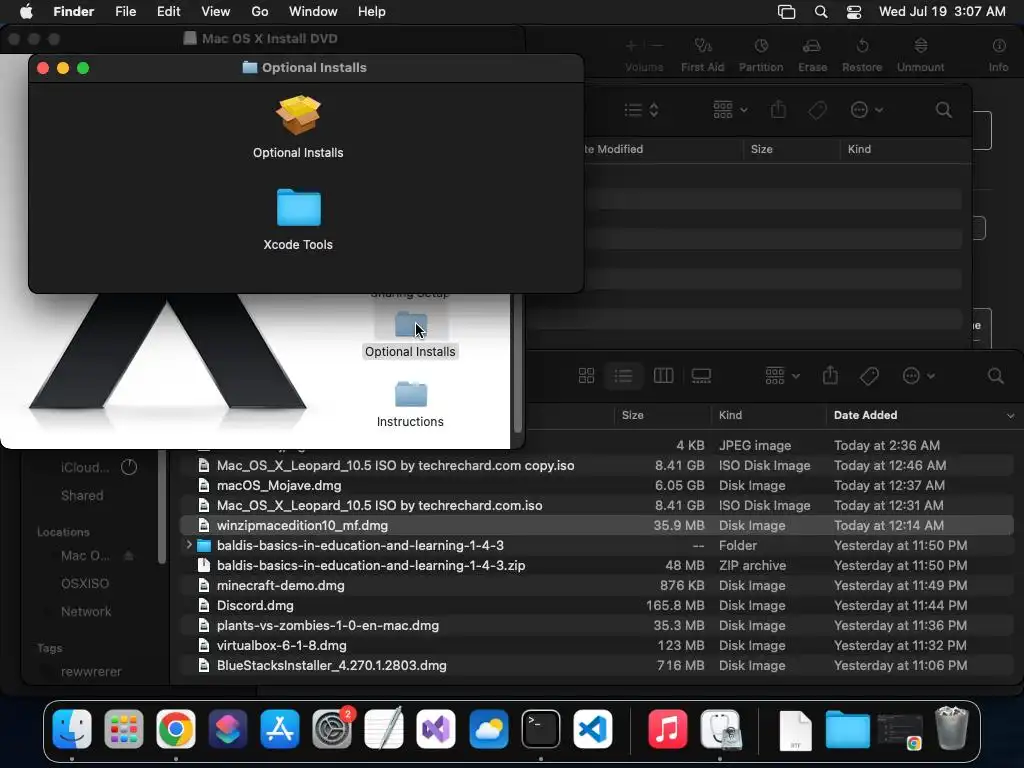The height and width of the screenshot is (768, 1024).
Task: Click First Aid in Disk Utility toolbar
Action: click(x=702, y=55)
